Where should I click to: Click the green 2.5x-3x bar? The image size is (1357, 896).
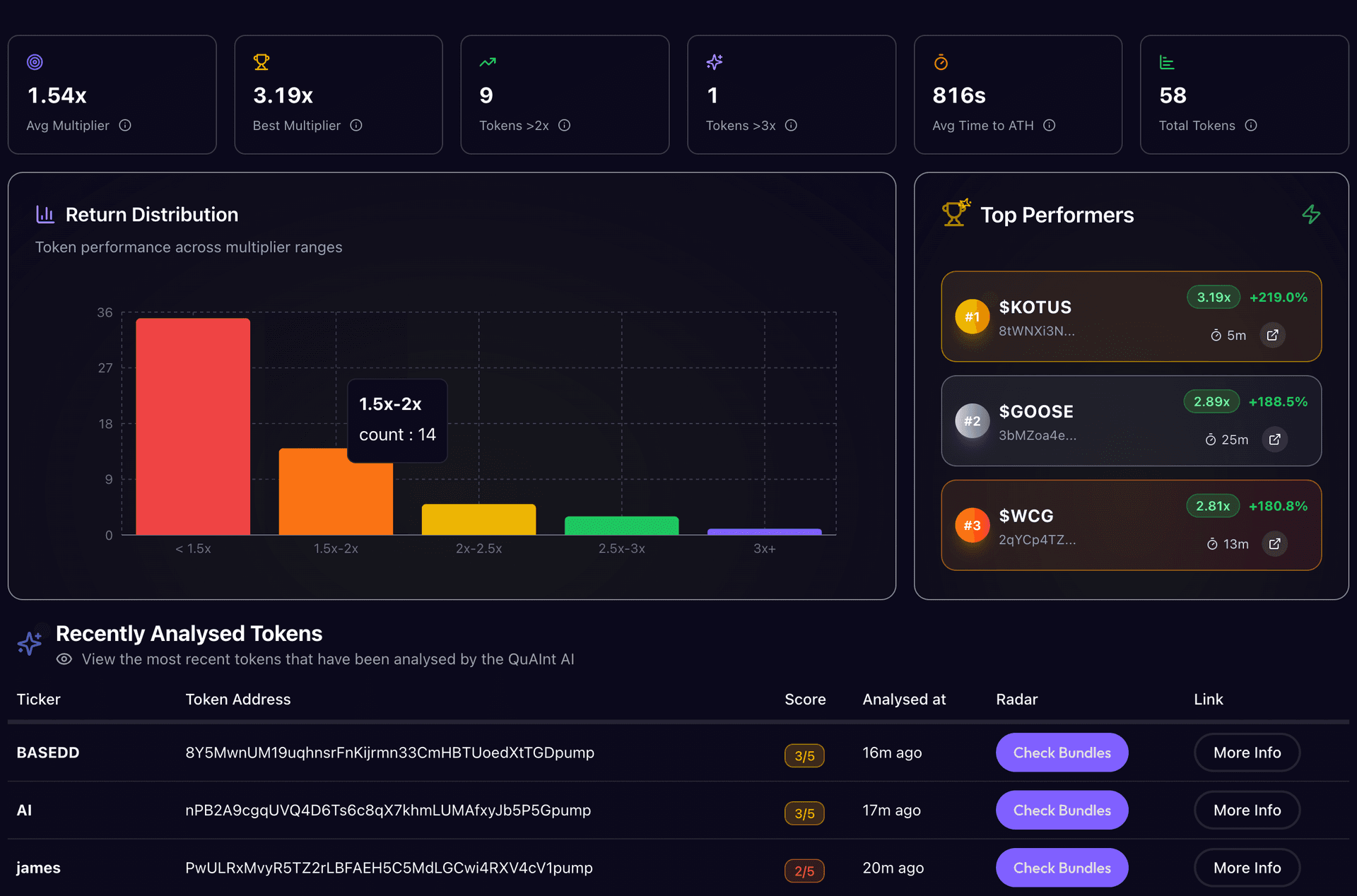(x=621, y=526)
